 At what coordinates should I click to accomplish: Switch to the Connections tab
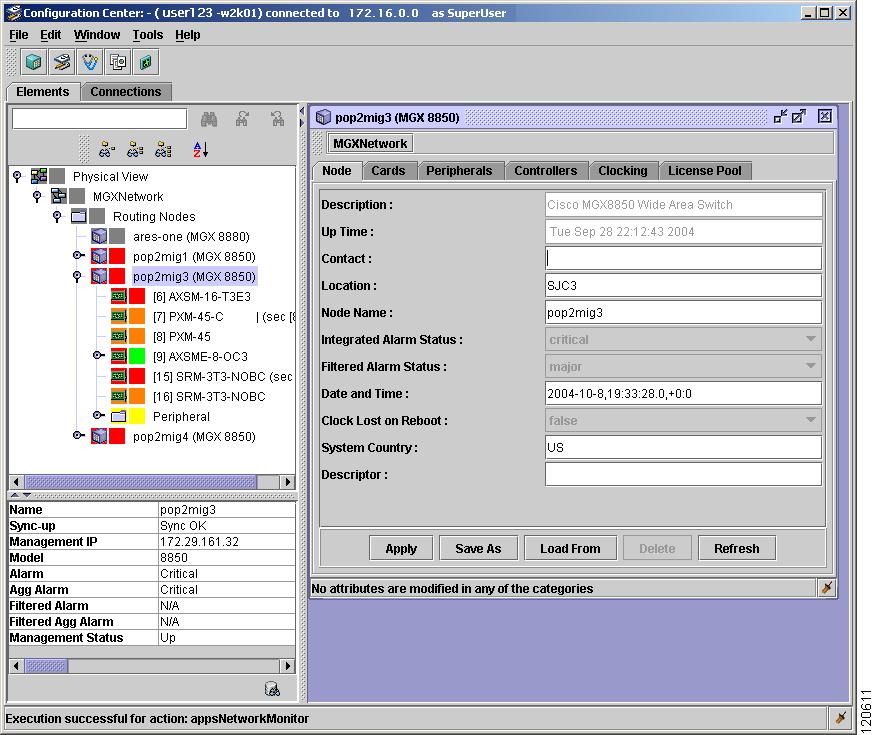pos(126,91)
